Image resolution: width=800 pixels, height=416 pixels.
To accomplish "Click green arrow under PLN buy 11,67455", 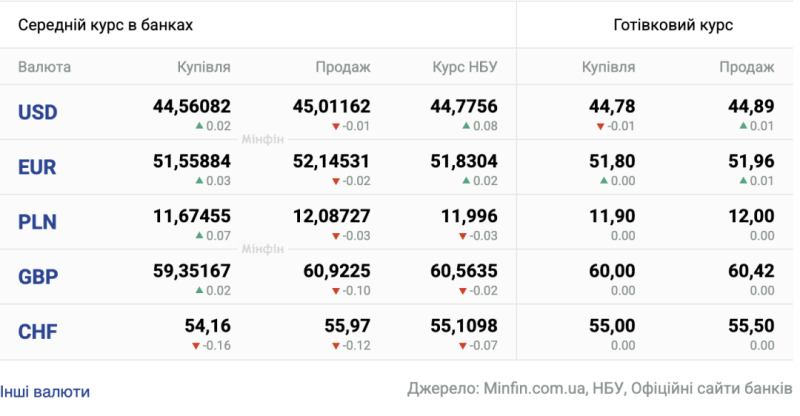I will click(x=199, y=235).
